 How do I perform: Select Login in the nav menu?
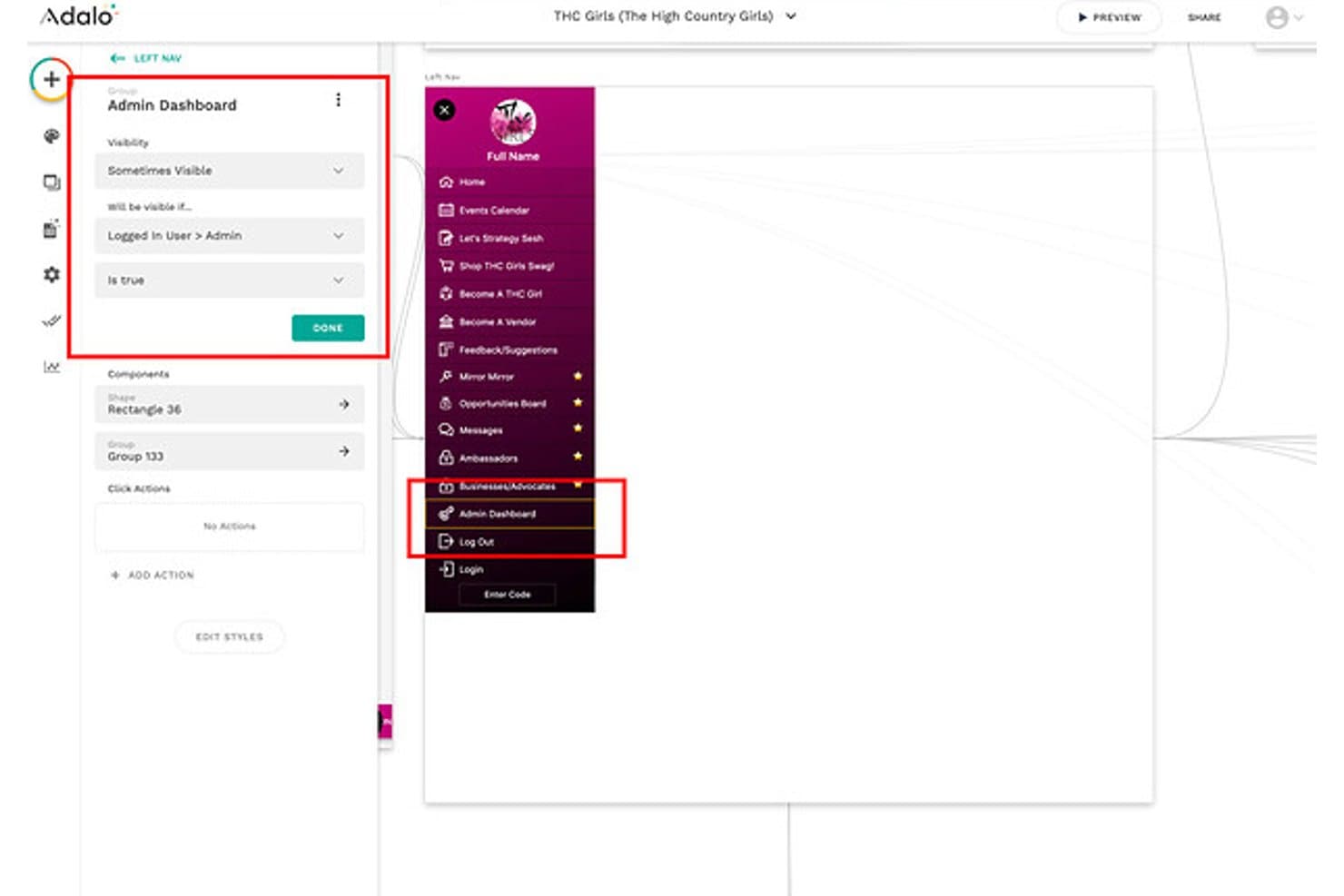point(509,570)
